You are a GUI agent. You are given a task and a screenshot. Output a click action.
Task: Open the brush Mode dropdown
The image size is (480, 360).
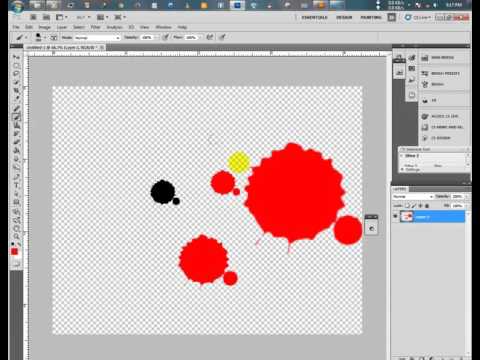(97, 38)
